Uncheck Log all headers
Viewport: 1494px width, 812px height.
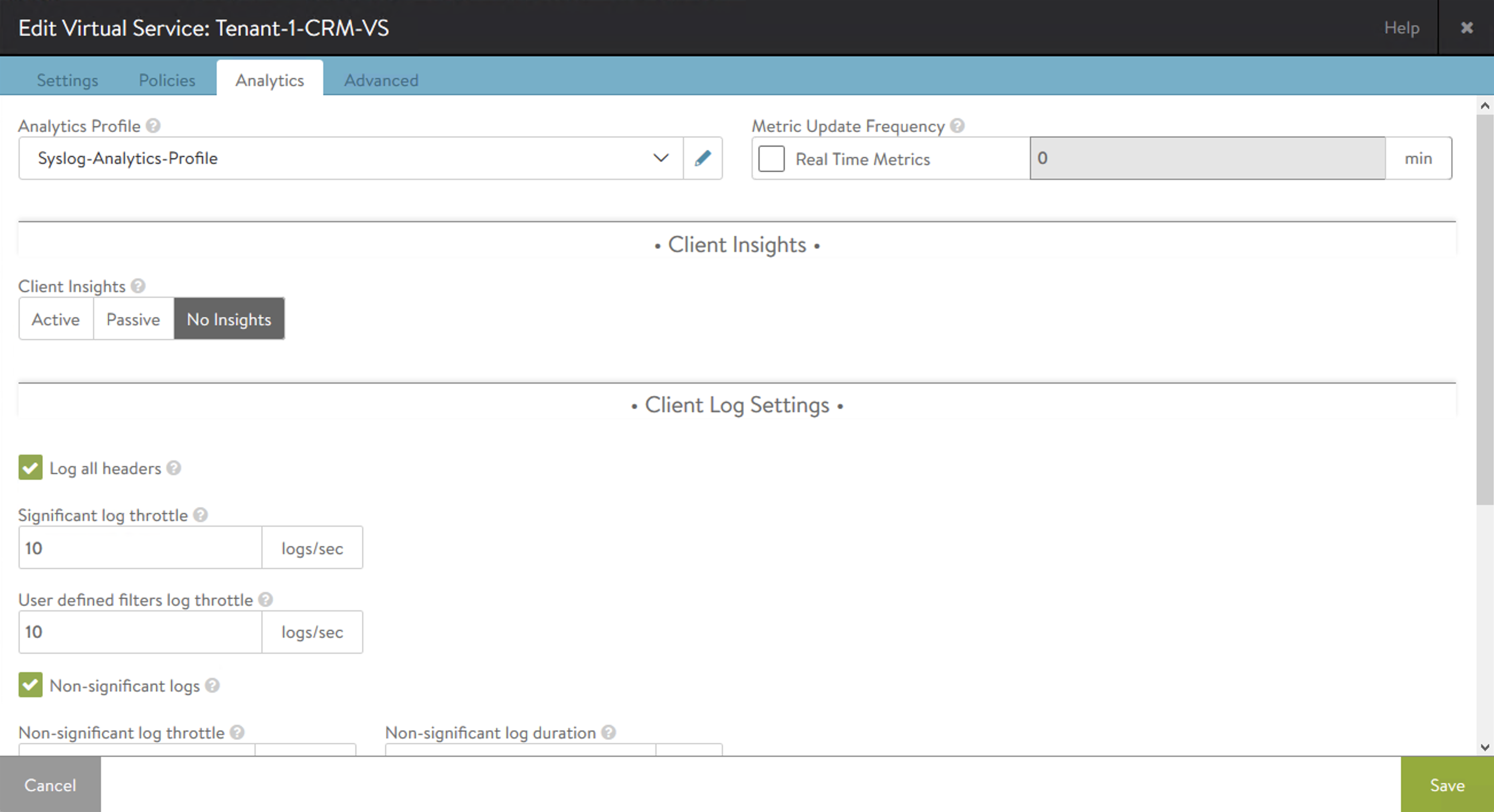(x=31, y=468)
